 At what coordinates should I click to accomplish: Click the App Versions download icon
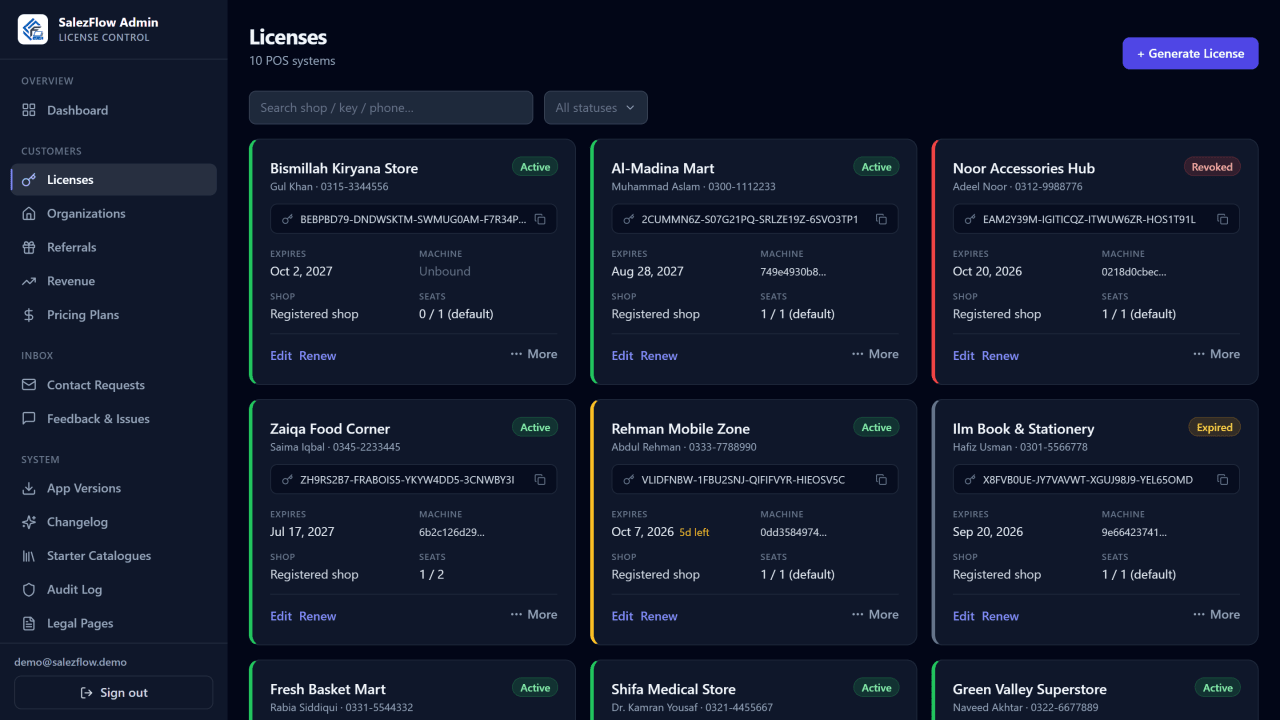29,489
